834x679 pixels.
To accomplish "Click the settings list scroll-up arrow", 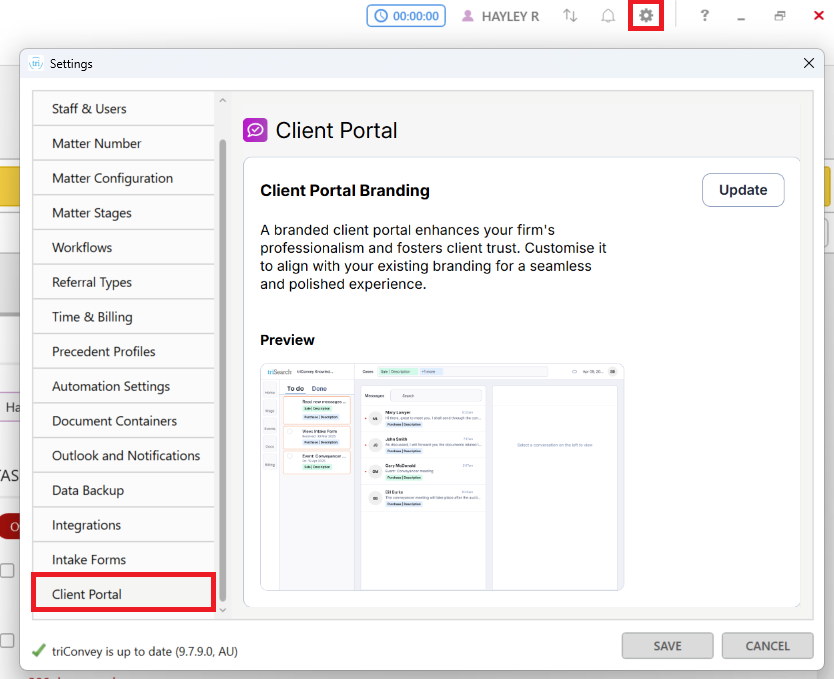I will [x=223, y=100].
